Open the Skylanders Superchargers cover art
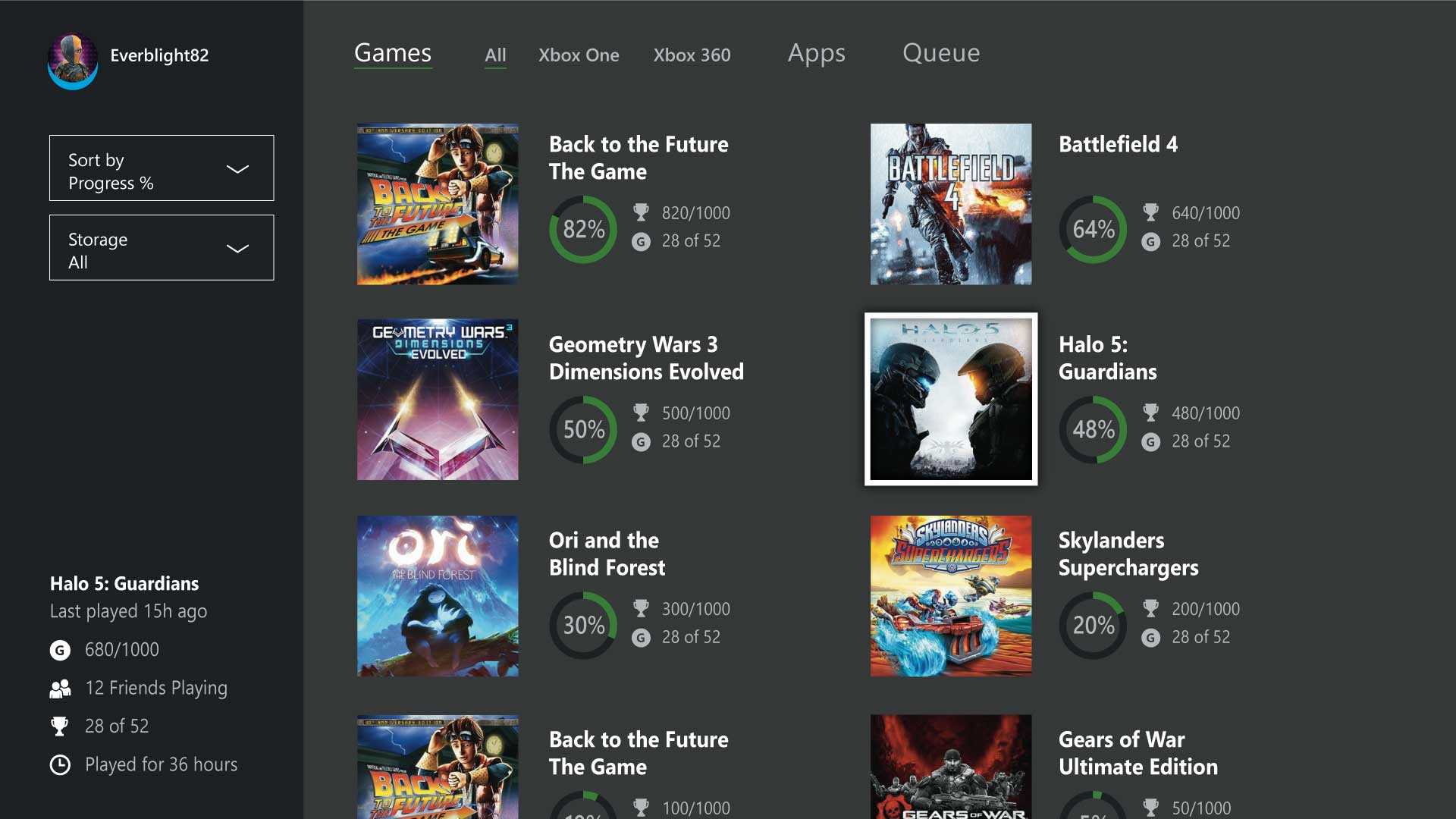Image resolution: width=1456 pixels, height=819 pixels. point(951,596)
